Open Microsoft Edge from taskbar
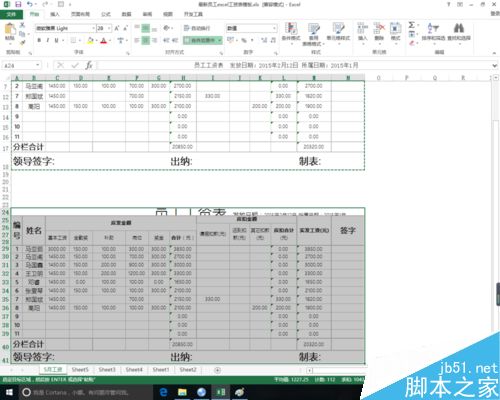This screenshot has height=400, width=500. [x=163, y=392]
